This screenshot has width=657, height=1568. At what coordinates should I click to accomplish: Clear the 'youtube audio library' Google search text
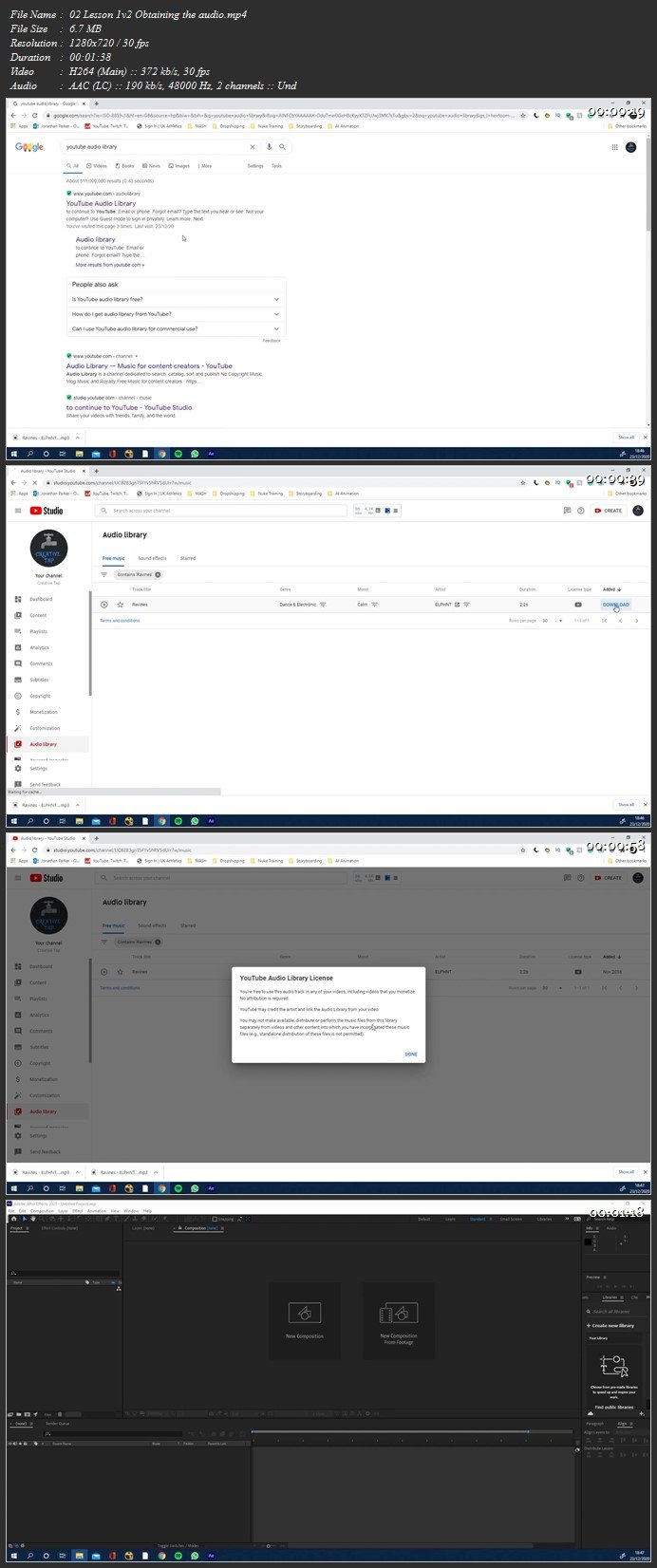pyautogui.click(x=253, y=147)
